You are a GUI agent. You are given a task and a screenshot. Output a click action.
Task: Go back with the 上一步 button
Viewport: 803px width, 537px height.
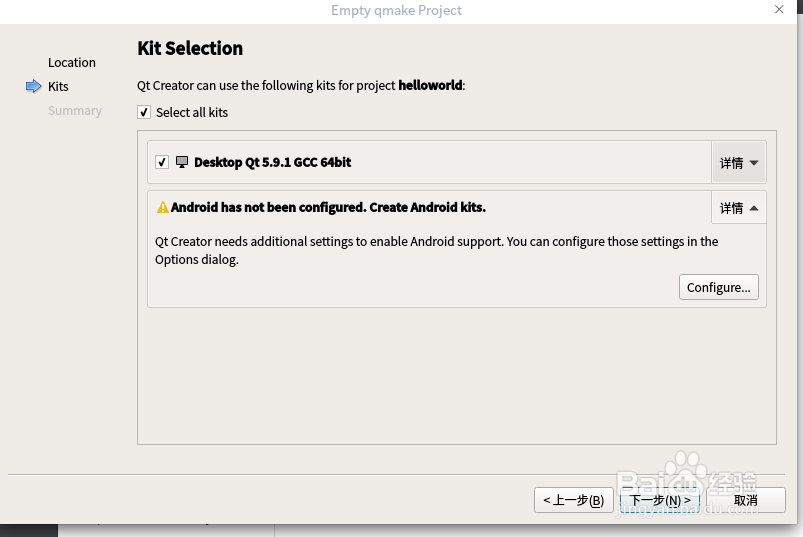click(573, 500)
